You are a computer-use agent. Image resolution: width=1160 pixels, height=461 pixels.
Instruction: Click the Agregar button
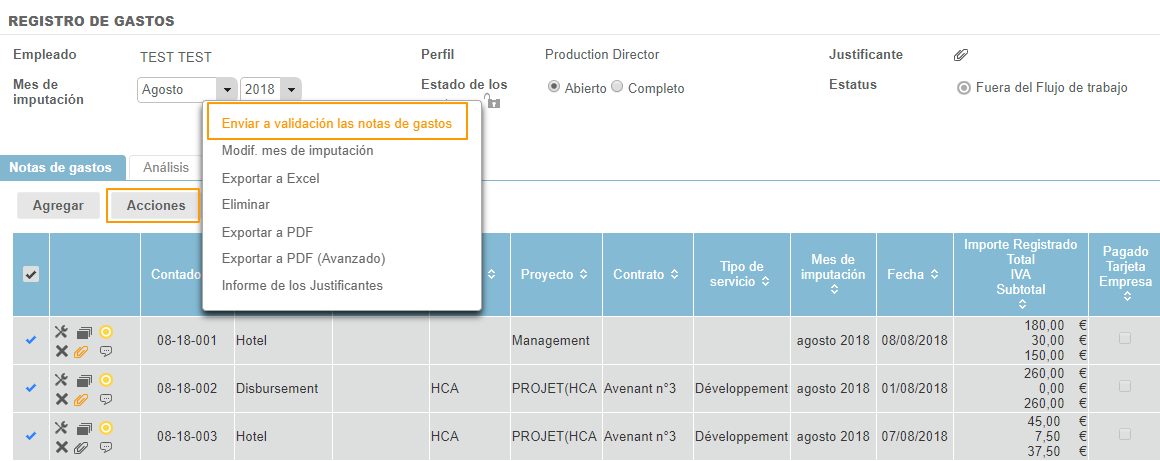[x=58, y=205]
